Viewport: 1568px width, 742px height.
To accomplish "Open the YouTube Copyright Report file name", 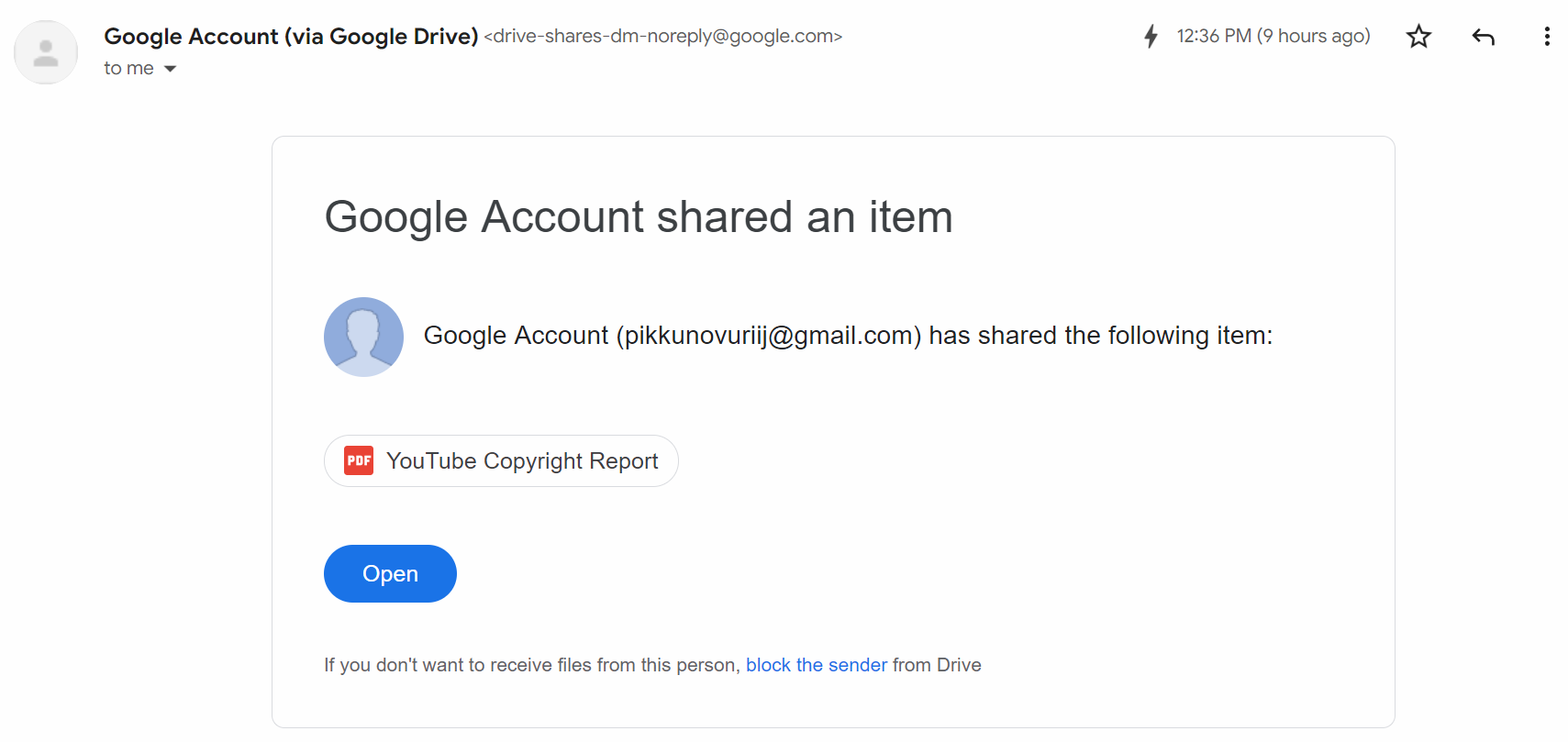I will point(522,461).
